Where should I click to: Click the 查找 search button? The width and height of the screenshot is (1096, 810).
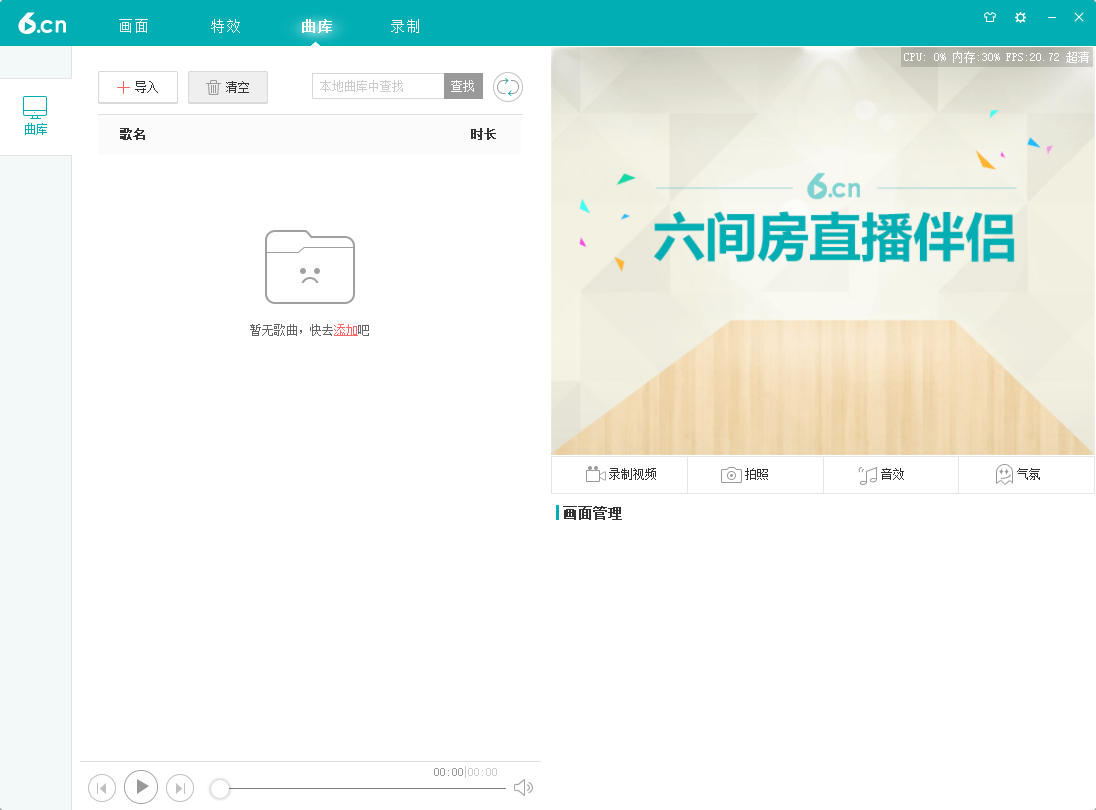(463, 86)
